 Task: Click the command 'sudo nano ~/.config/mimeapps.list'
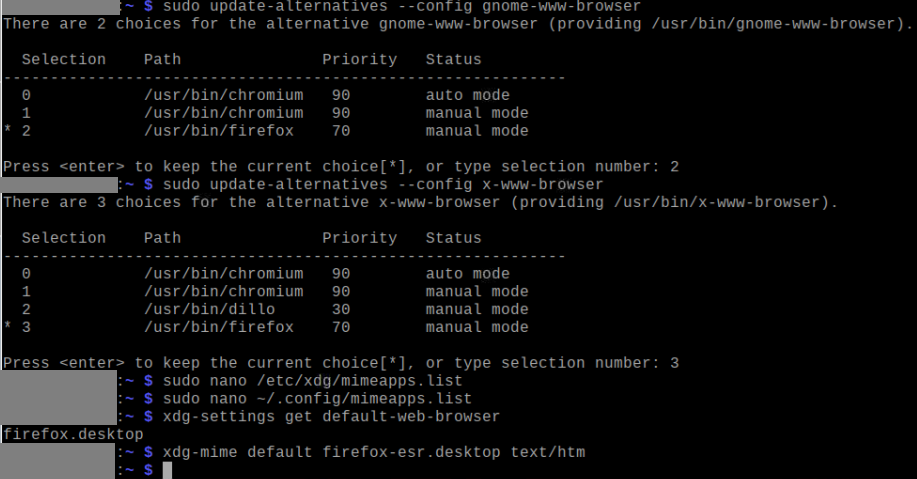click(317, 399)
